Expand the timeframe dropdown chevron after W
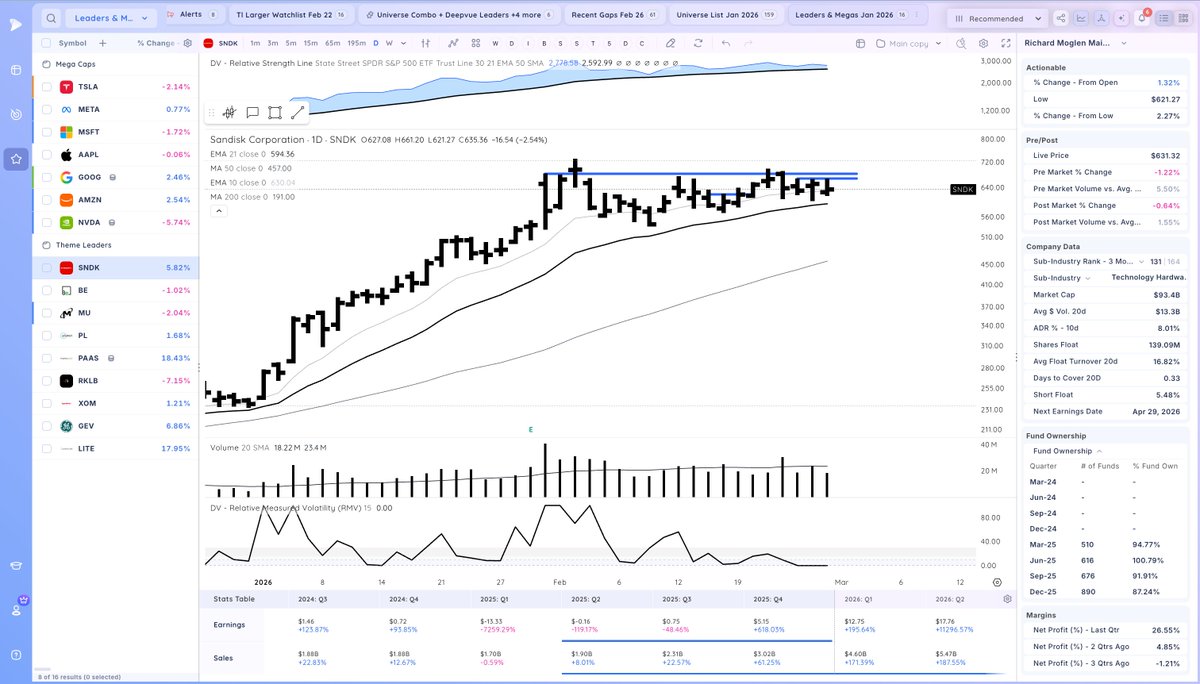The width and height of the screenshot is (1200, 684). (x=404, y=43)
